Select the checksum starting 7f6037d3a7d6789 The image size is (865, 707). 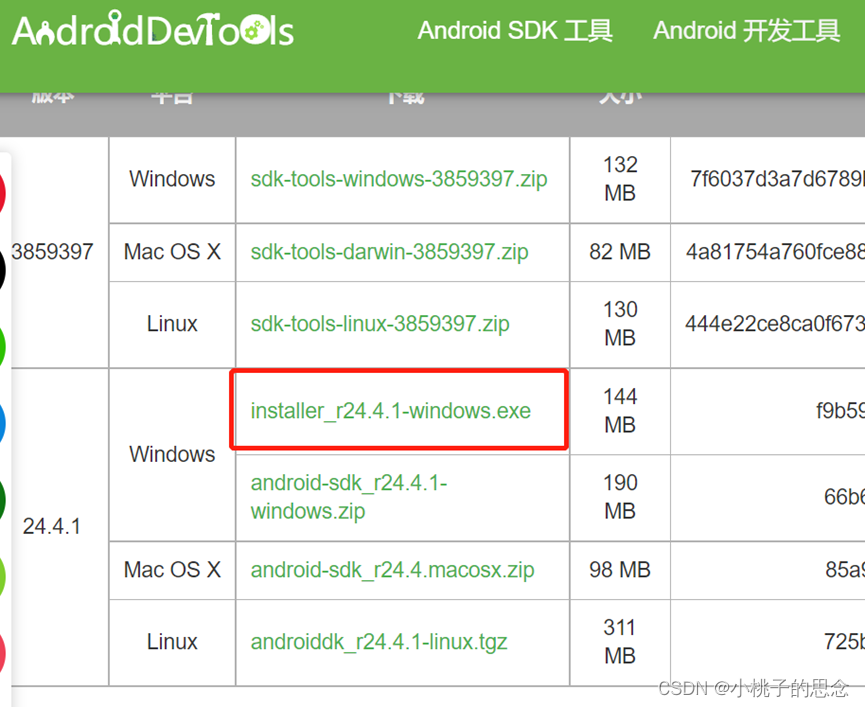point(777,179)
